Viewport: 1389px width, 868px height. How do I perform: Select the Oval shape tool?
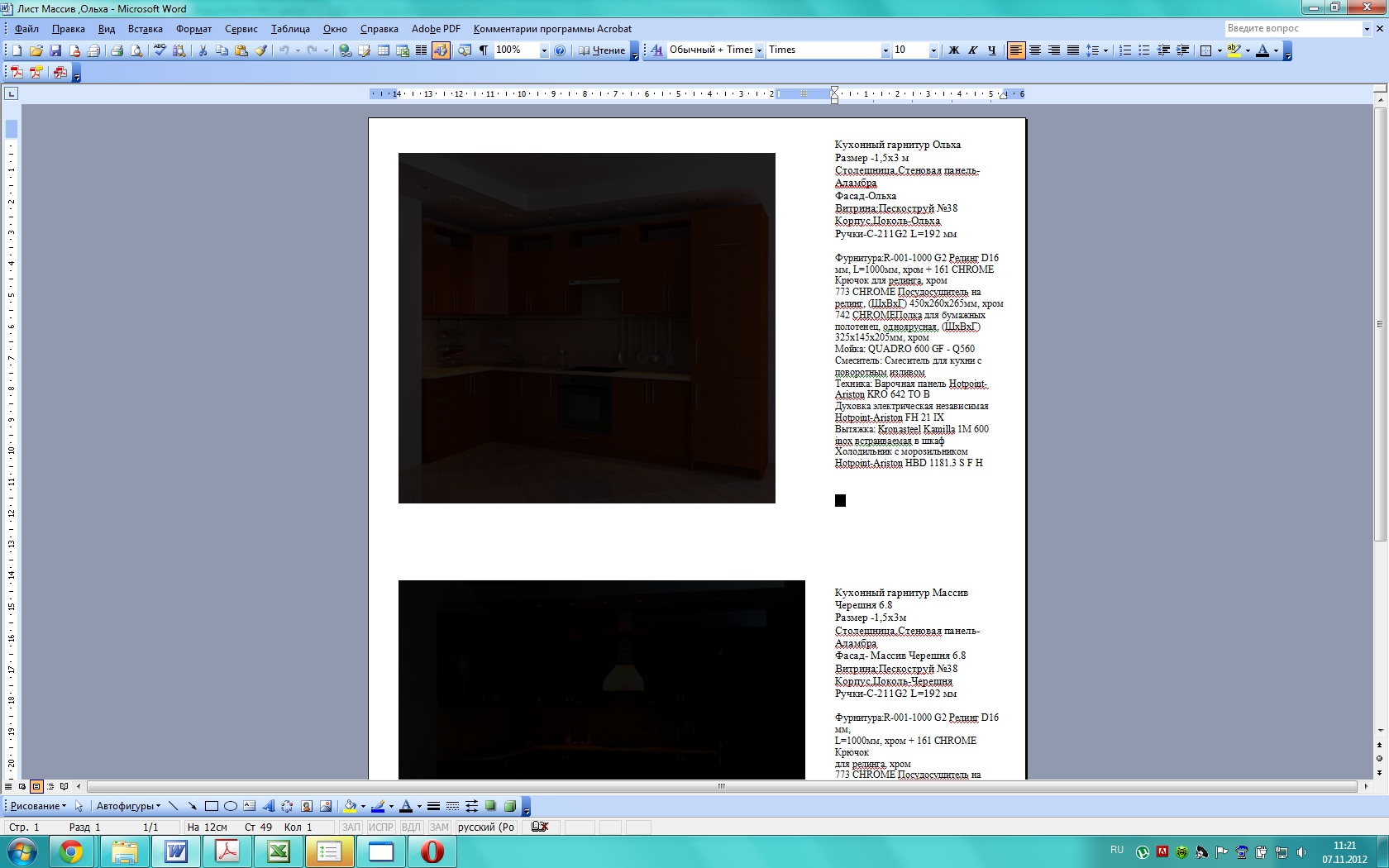pyautogui.click(x=231, y=806)
